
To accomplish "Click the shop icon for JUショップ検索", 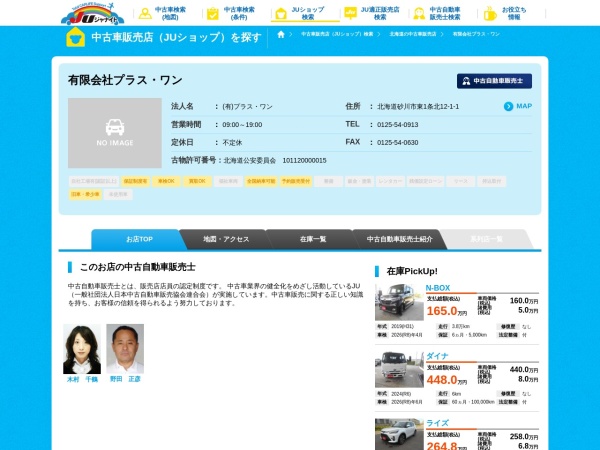I will [281, 13].
